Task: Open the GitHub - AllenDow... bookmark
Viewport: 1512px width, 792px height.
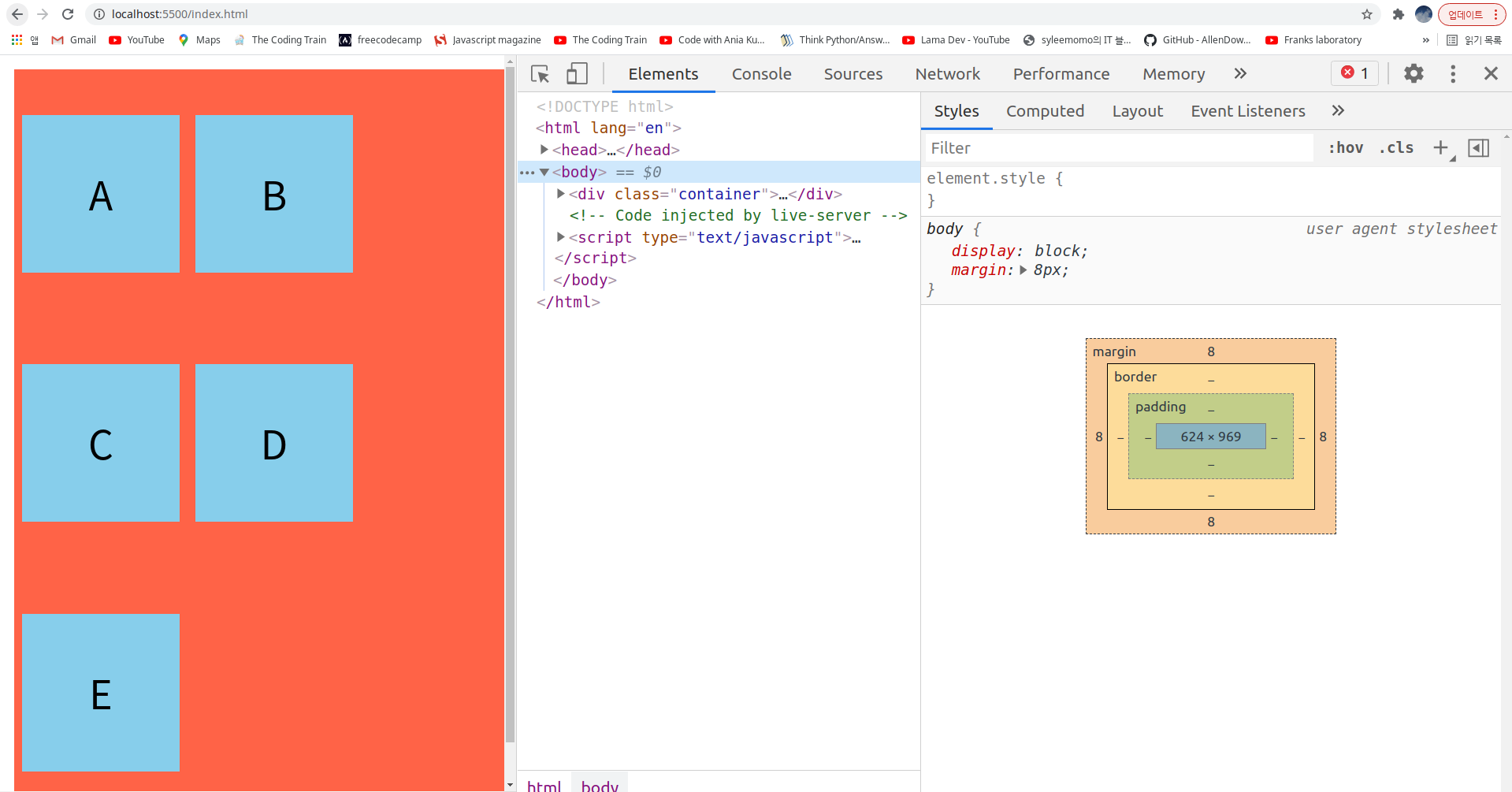Action: pos(1198,40)
